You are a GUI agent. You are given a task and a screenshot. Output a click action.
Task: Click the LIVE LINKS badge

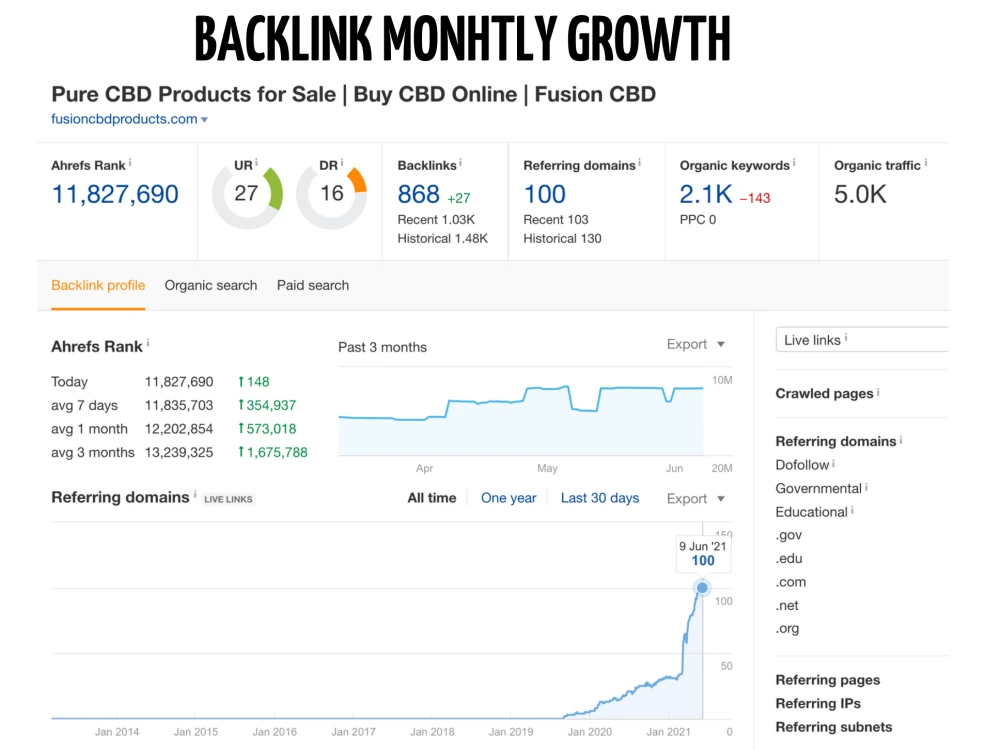[x=228, y=499]
